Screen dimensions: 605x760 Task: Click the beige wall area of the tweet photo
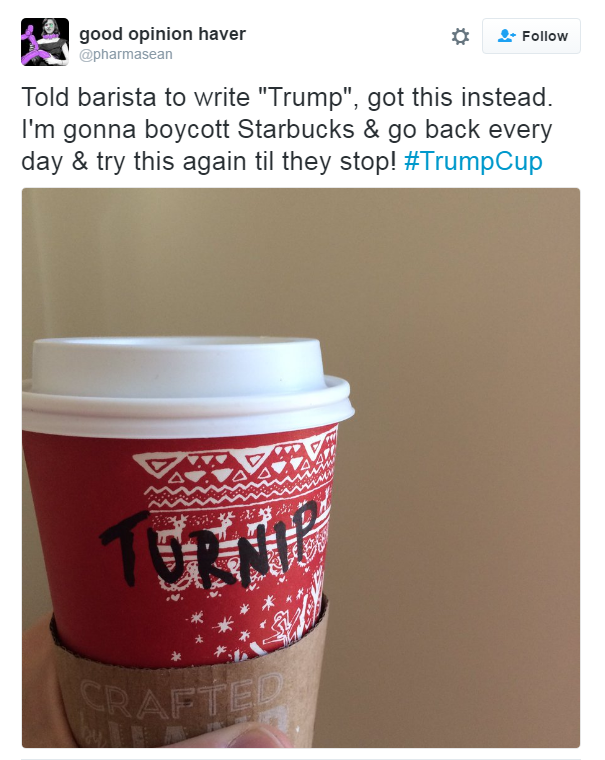pos(461,436)
